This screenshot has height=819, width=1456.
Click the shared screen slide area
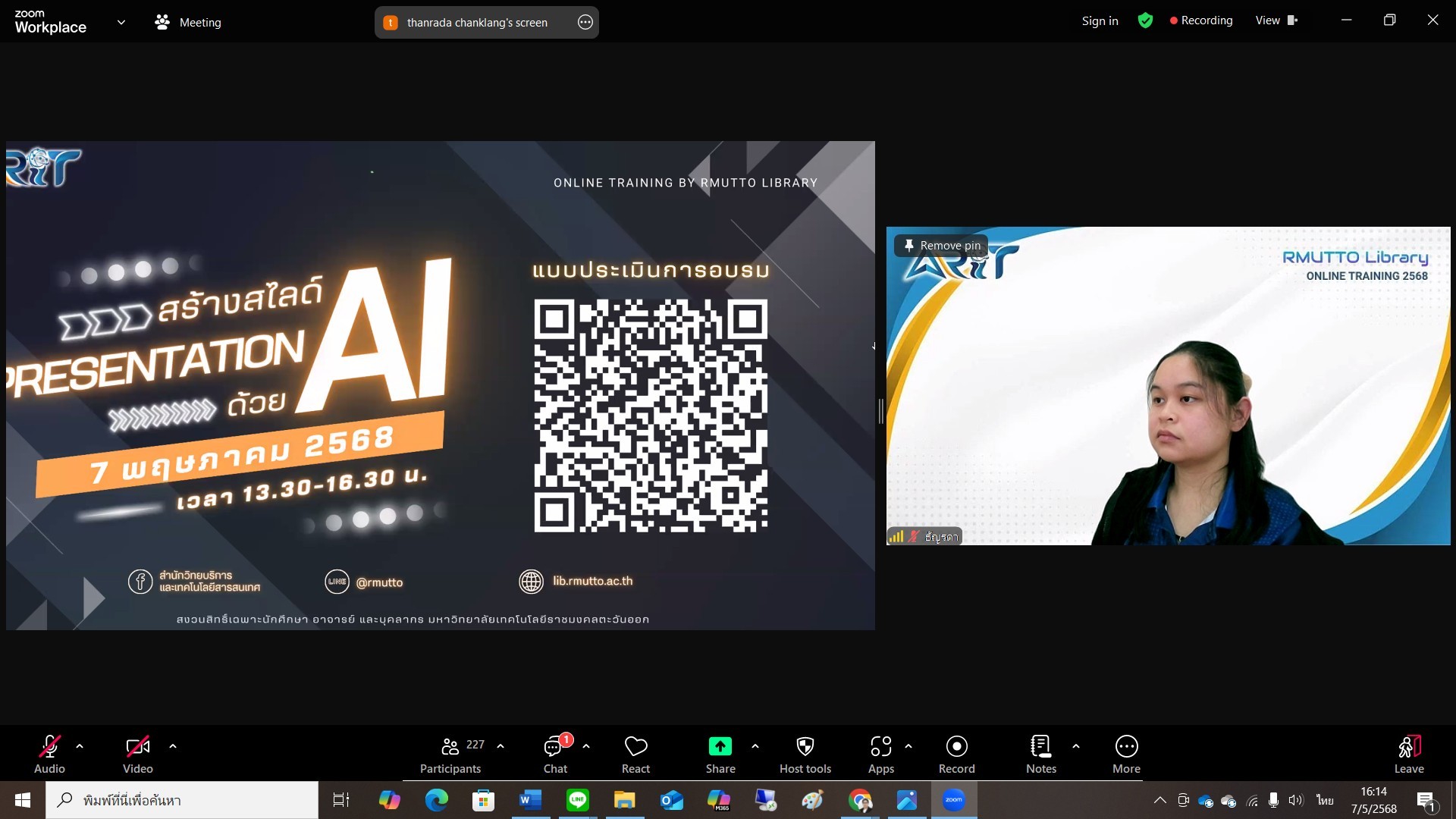[441, 385]
